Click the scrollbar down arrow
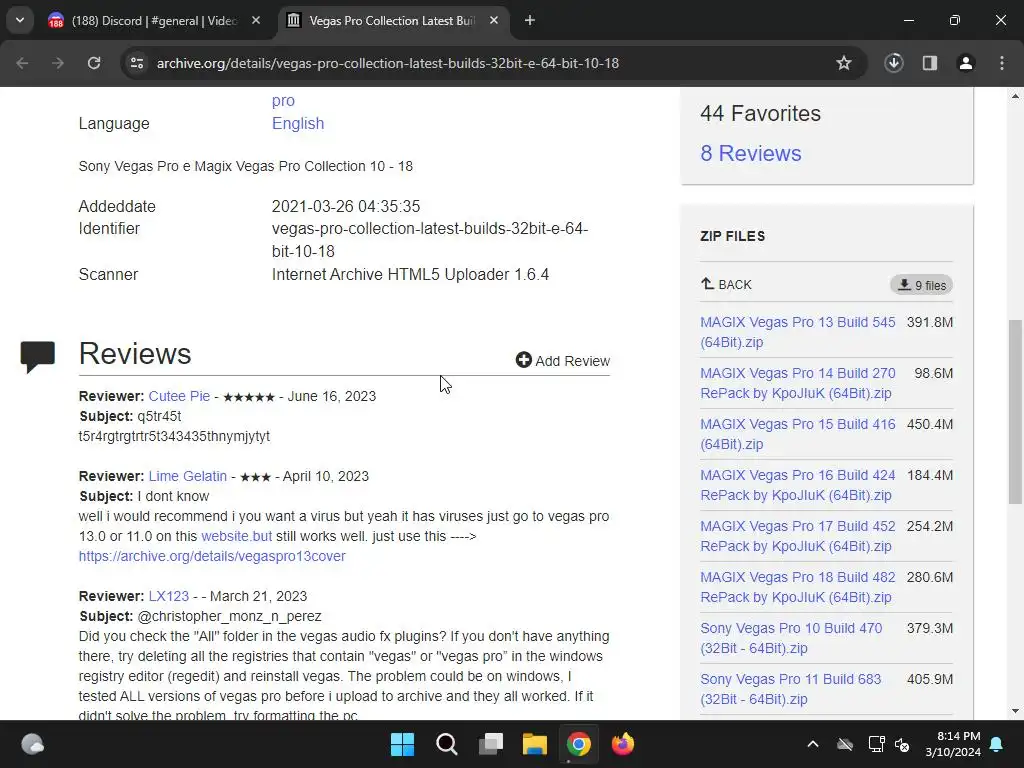This screenshot has height=768, width=1024. pyautogui.click(x=1015, y=711)
